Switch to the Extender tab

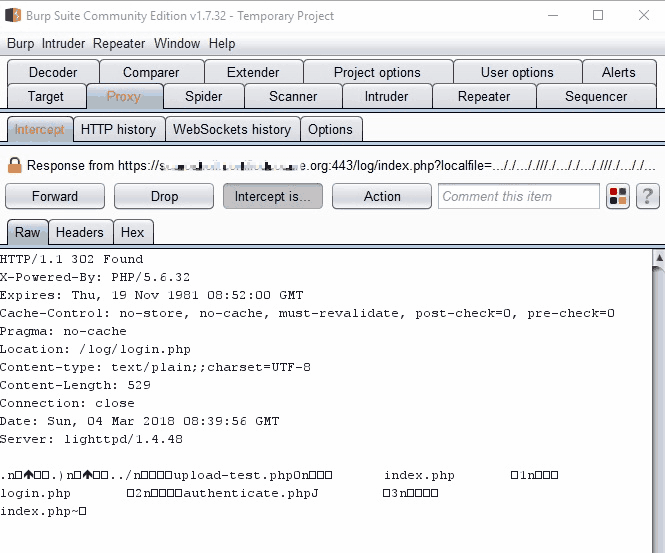coord(253,72)
